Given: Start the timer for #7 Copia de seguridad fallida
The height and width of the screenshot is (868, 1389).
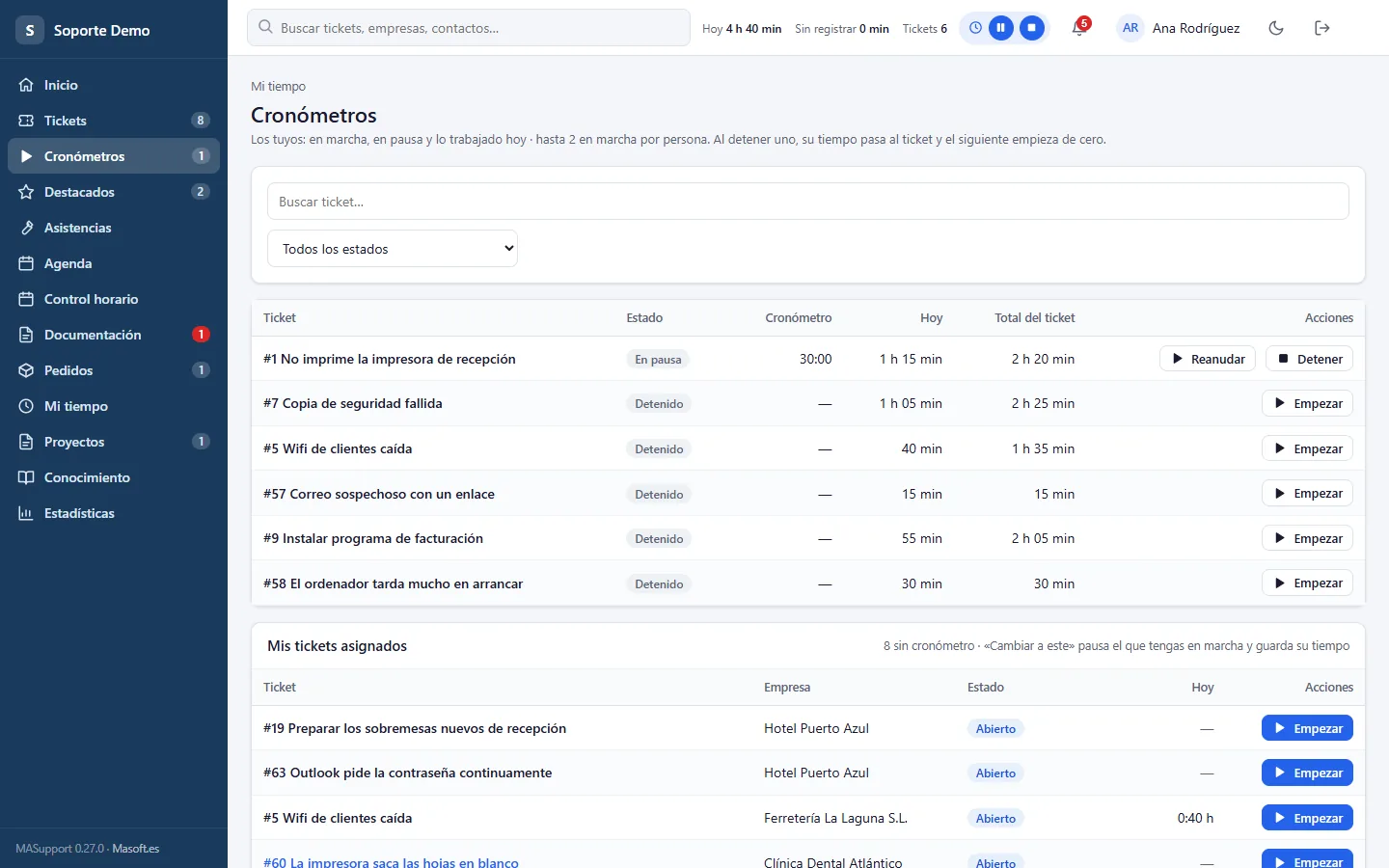Looking at the screenshot, I should (1307, 403).
